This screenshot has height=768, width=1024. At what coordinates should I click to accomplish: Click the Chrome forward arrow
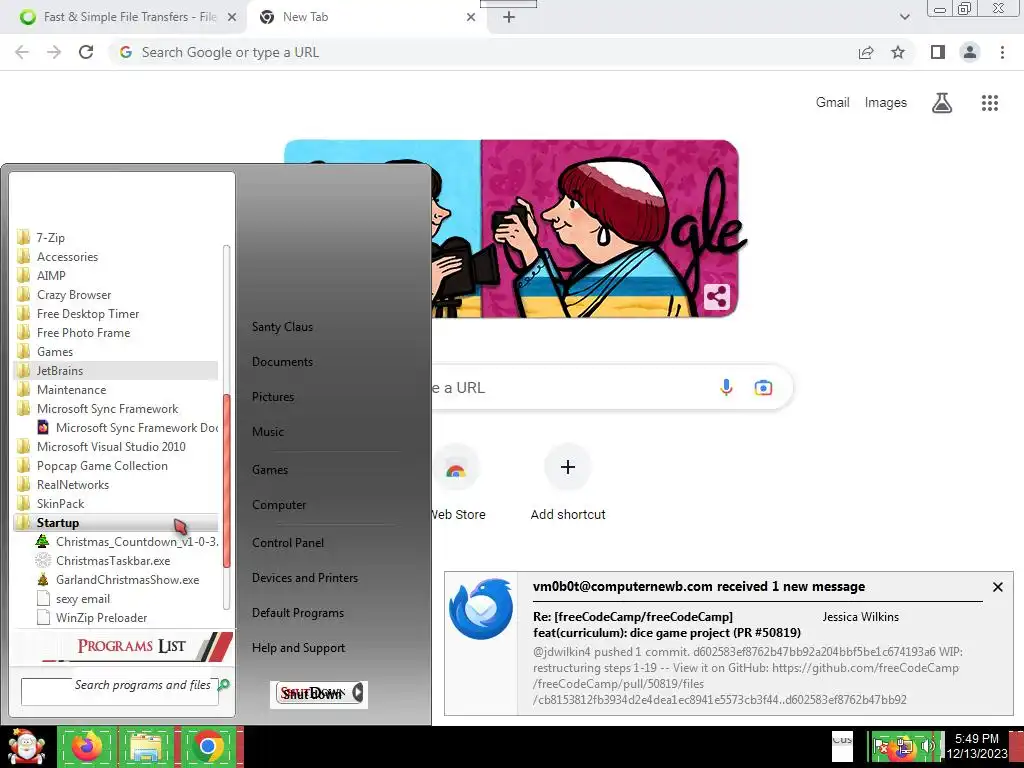tap(54, 52)
